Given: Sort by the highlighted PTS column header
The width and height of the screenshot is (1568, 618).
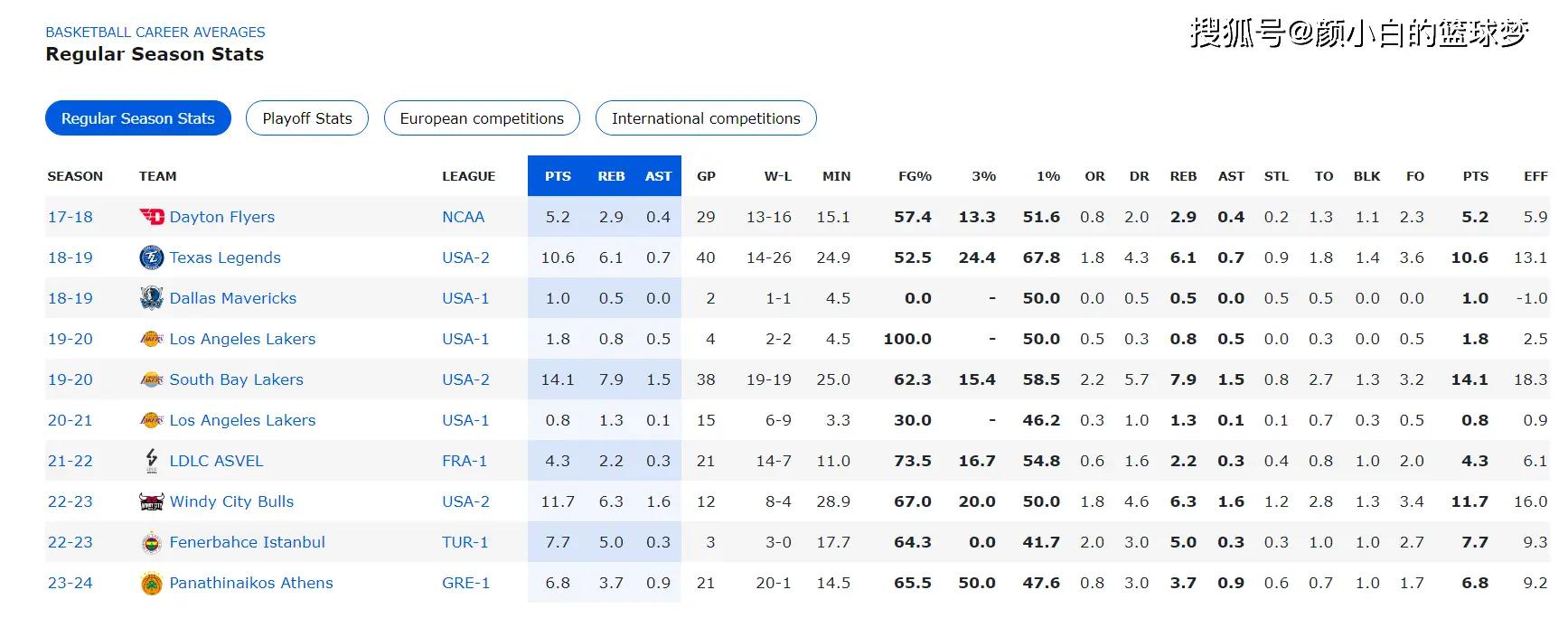Looking at the screenshot, I should (x=558, y=176).
